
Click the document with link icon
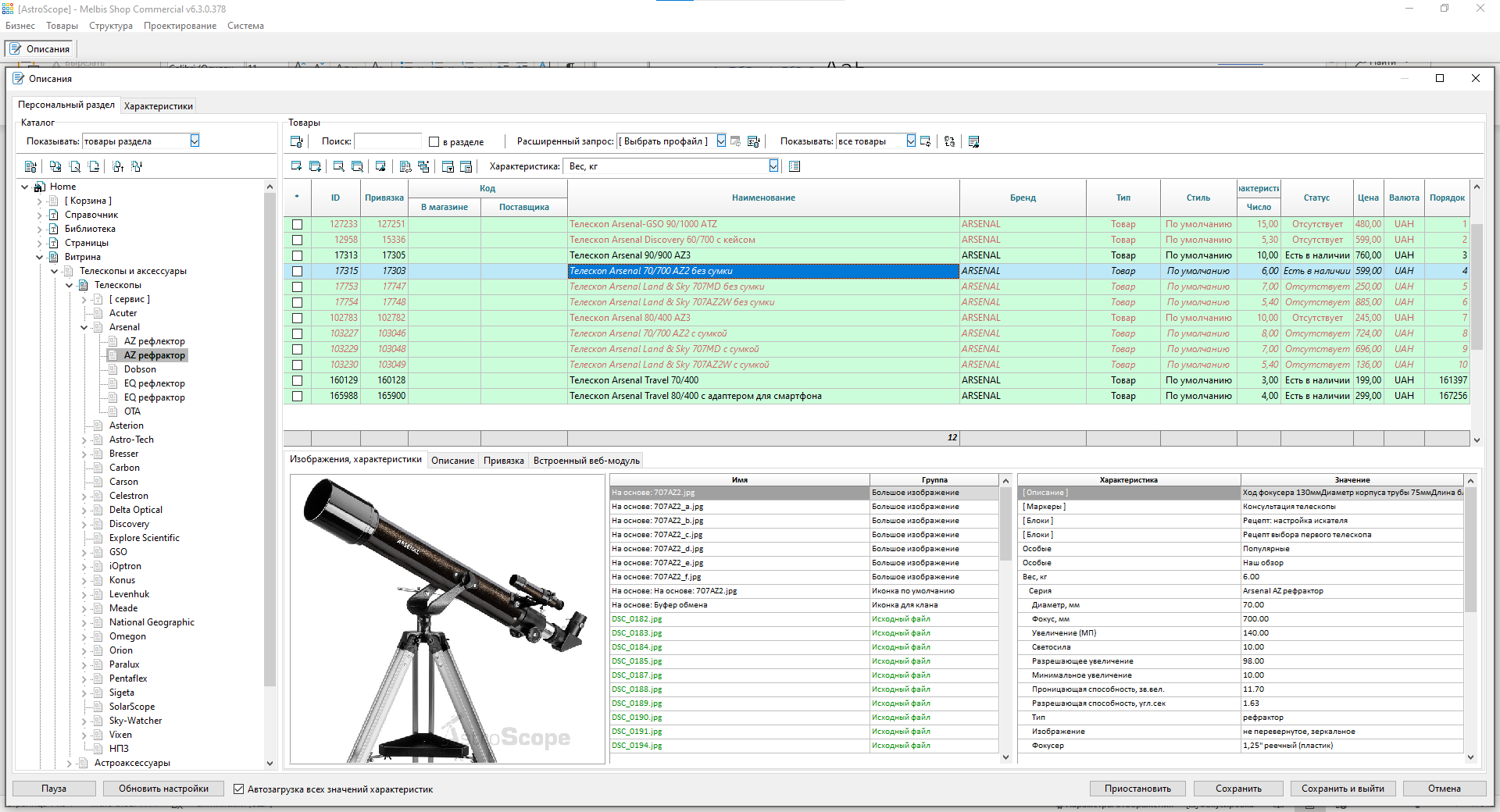pos(405,166)
